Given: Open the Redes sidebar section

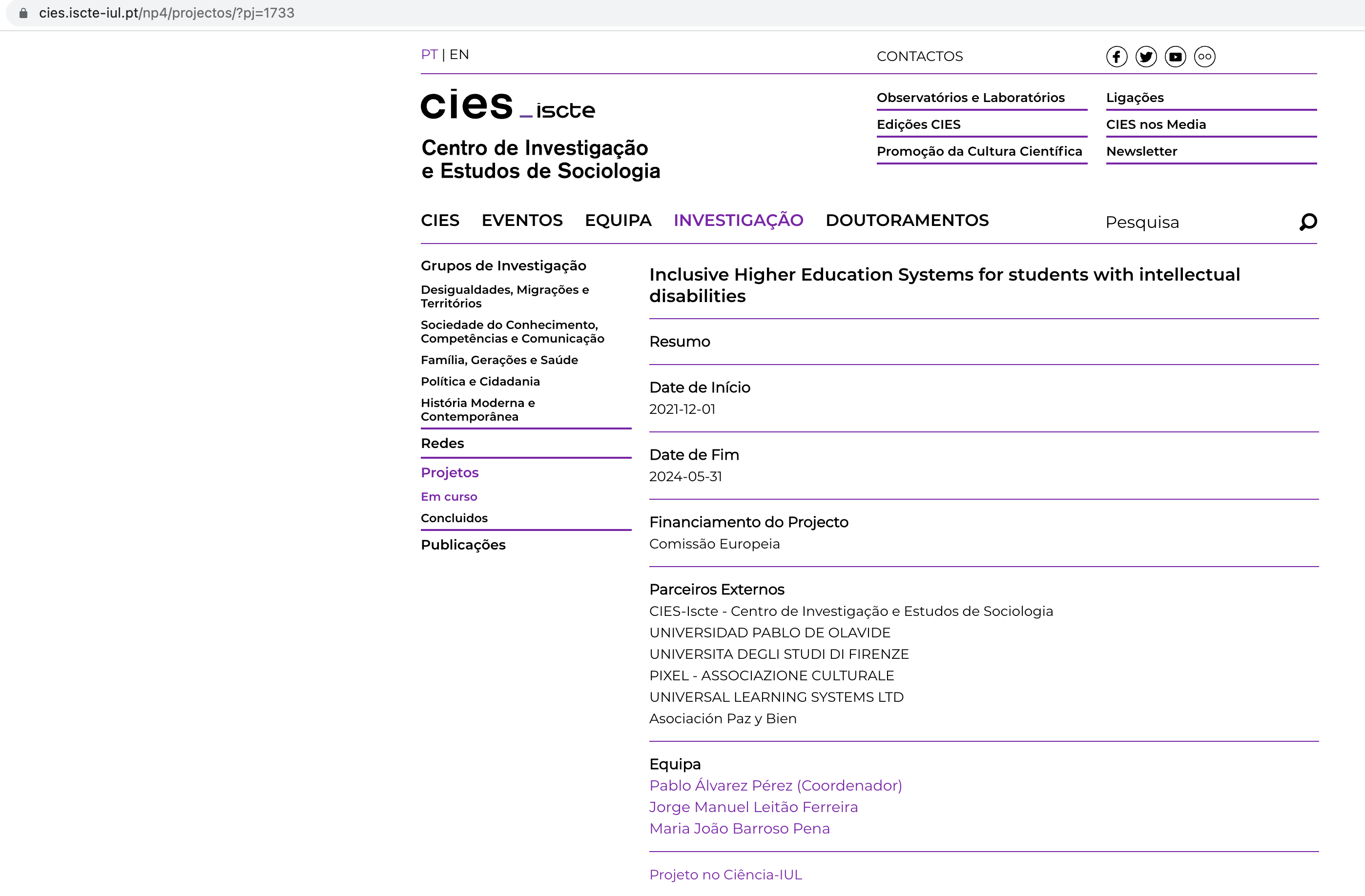Looking at the screenshot, I should (x=442, y=443).
